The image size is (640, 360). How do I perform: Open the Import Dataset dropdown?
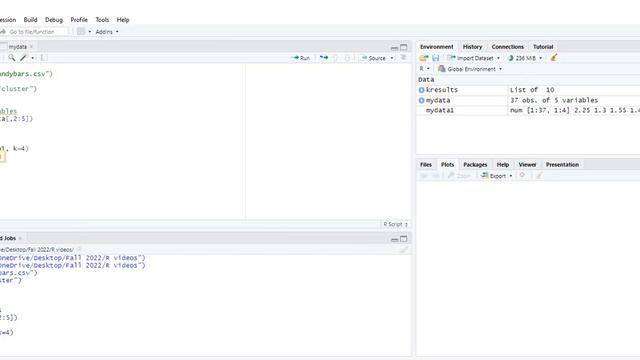pyautogui.click(x=473, y=58)
